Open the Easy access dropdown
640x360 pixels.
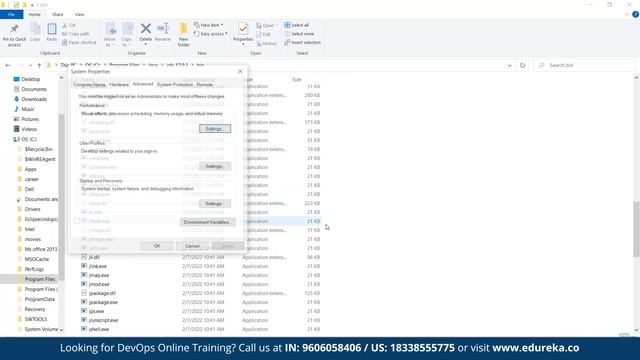[x=211, y=34]
